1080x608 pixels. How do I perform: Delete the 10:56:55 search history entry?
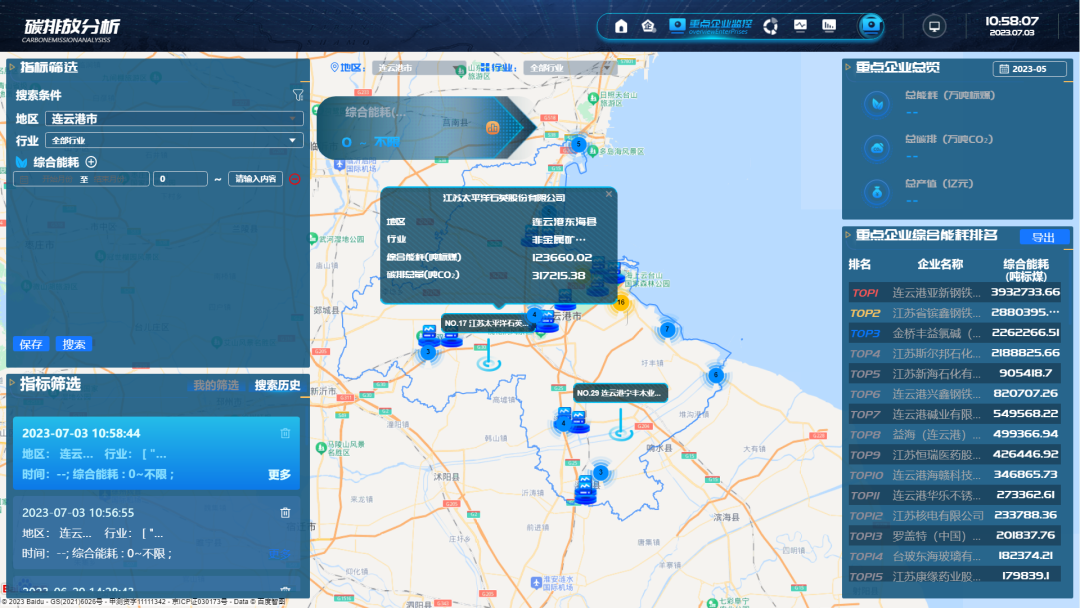click(x=285, y=512)
